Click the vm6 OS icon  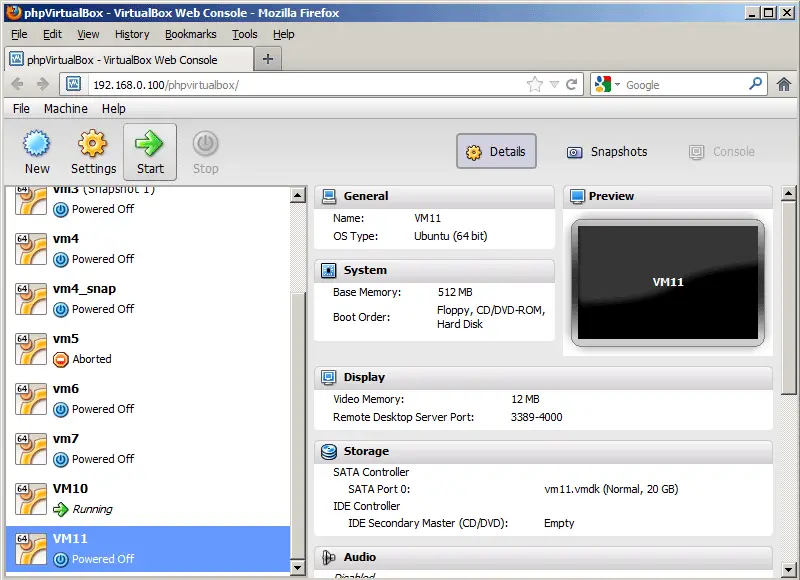coord(31,399)
